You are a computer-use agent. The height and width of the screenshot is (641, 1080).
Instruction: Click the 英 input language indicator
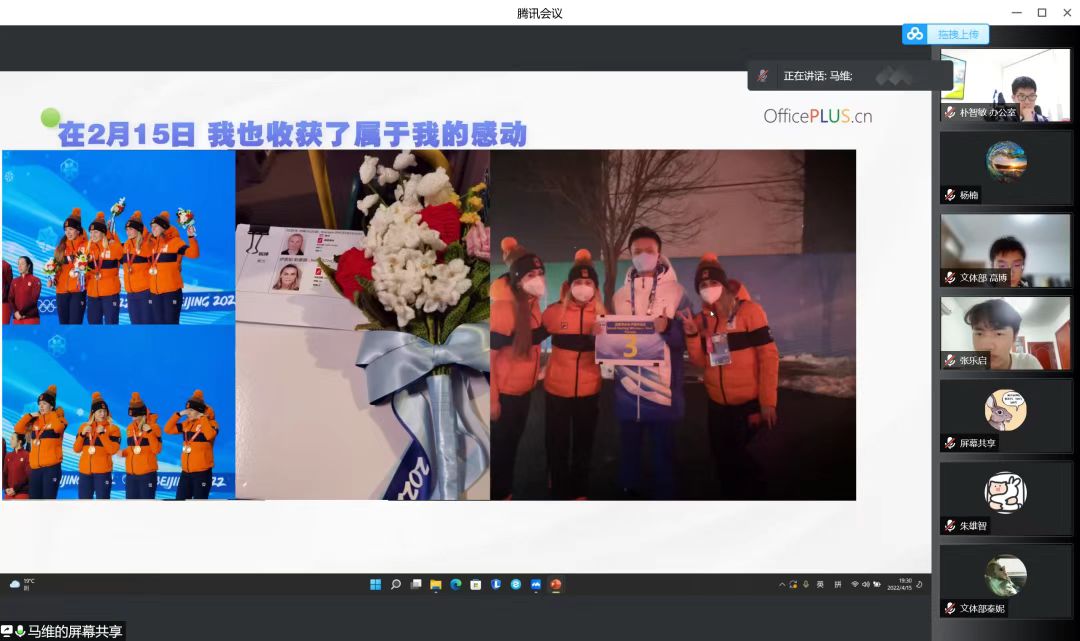click(820, 584)
